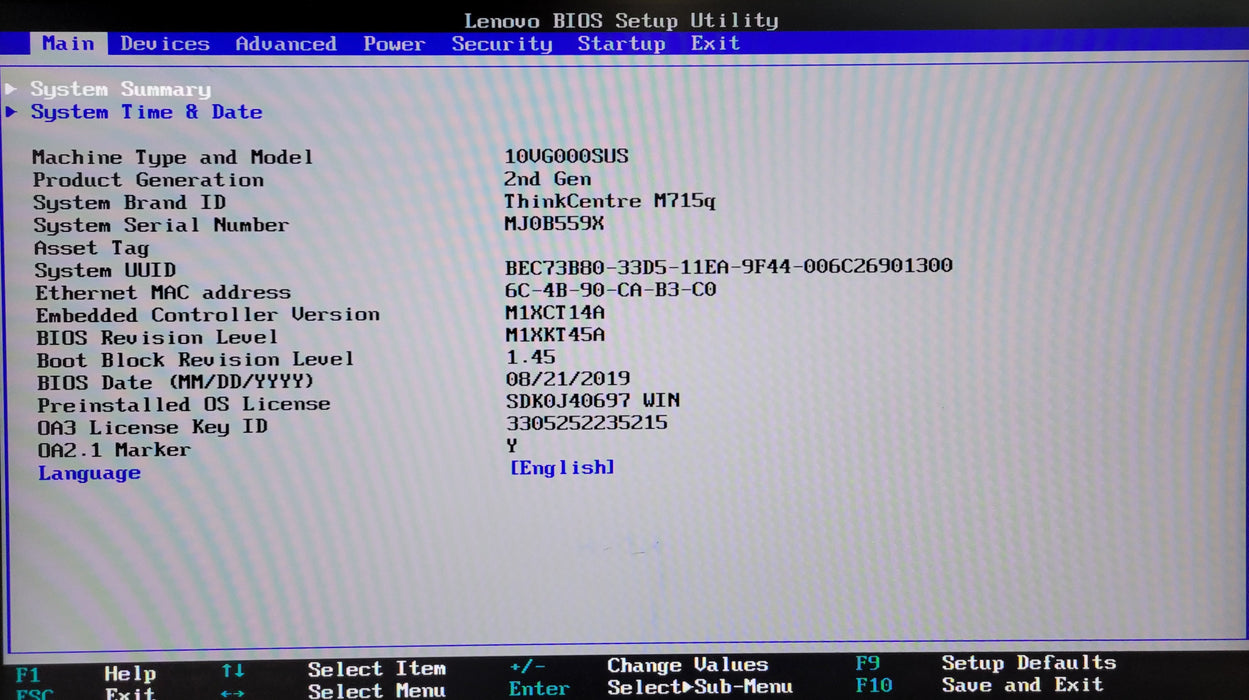Select key ID 3305252235215
The height and width of the screenshot is (700, 1249).
tap(587, 423)
